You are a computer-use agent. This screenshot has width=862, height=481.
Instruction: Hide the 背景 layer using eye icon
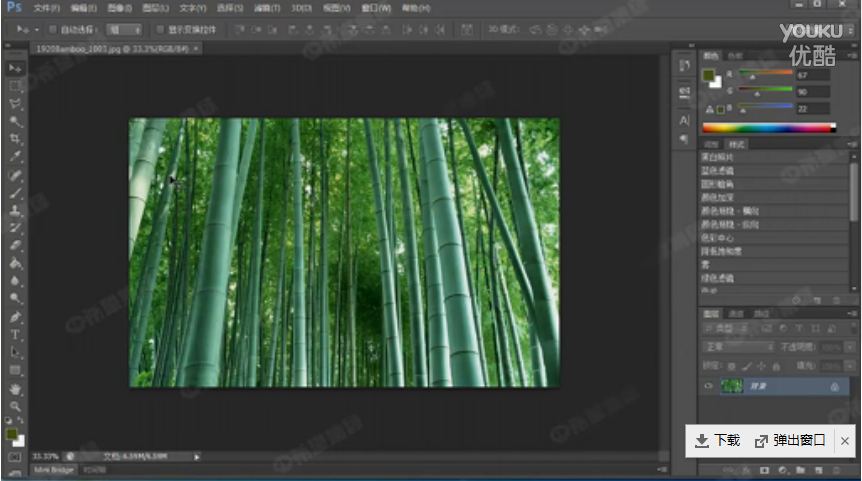(709, 387)
